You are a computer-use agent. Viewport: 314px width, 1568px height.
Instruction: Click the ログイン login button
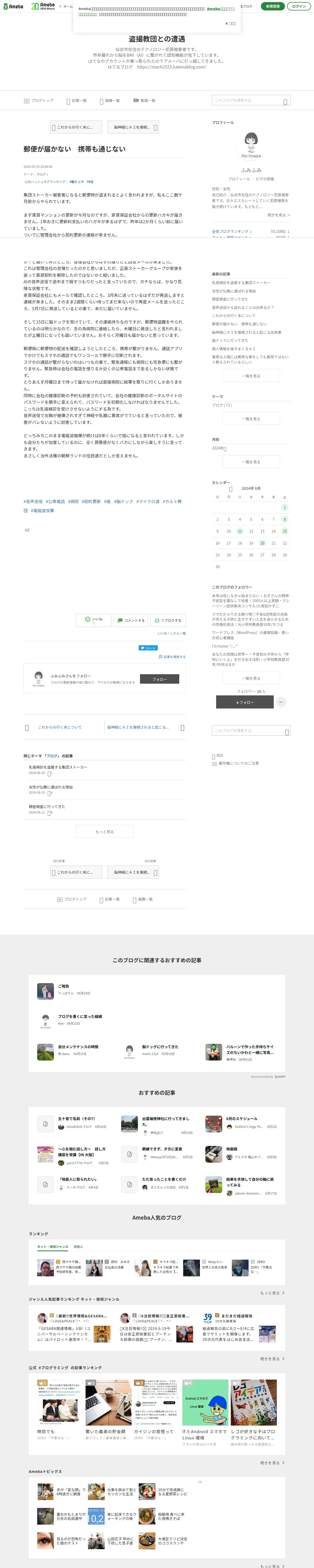[299, 6]
